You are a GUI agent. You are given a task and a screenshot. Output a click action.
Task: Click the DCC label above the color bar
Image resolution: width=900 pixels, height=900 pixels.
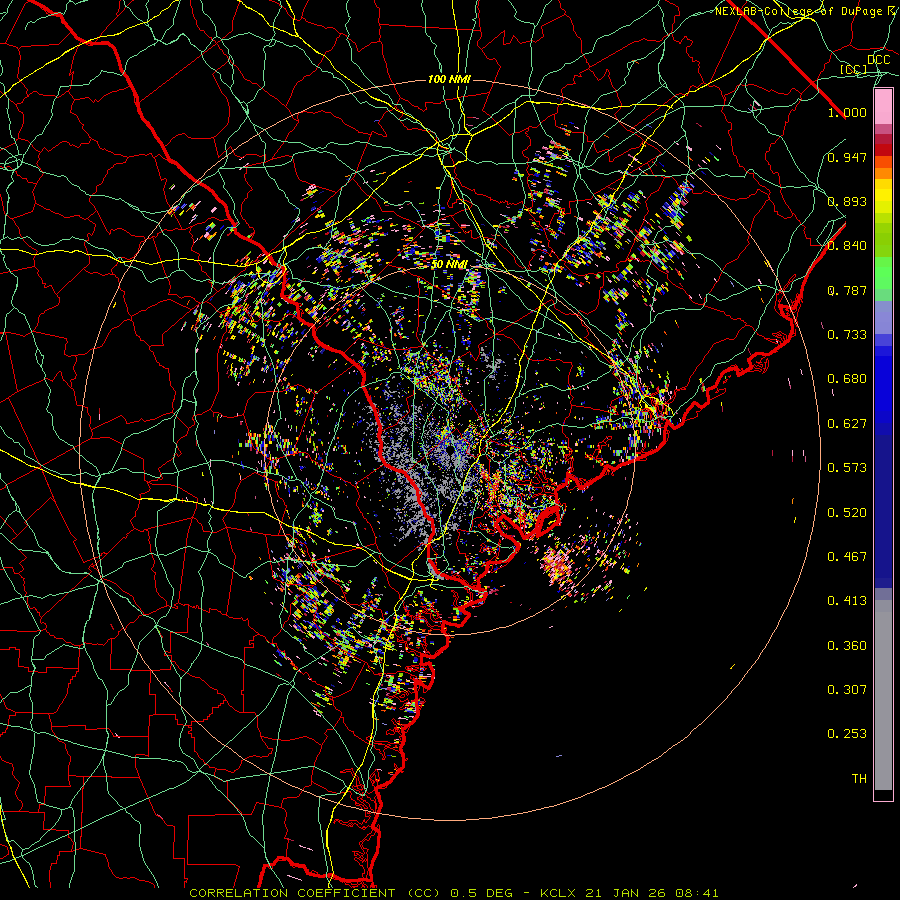coord(879,60)
